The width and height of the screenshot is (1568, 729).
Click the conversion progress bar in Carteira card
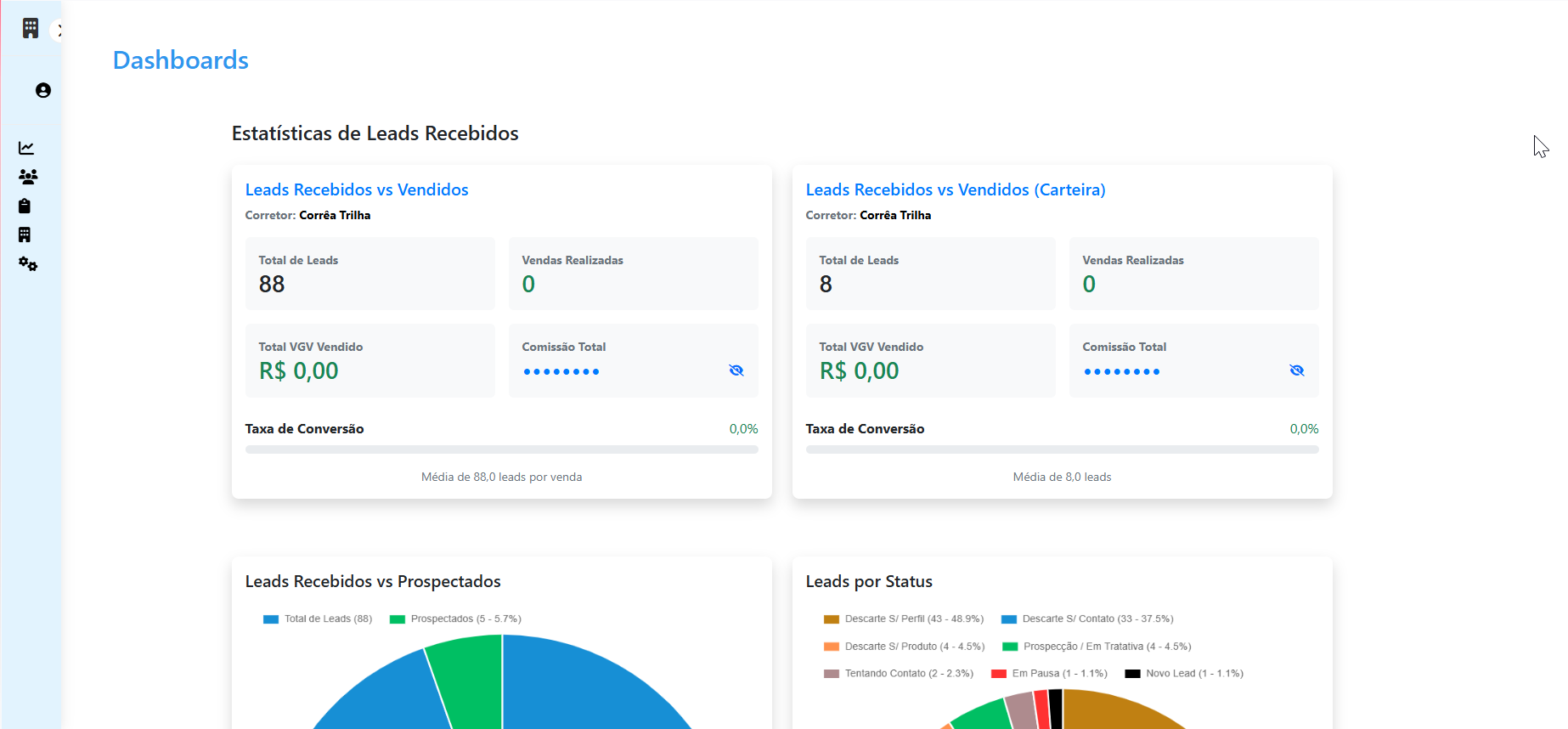click(x=1063, y=449)
